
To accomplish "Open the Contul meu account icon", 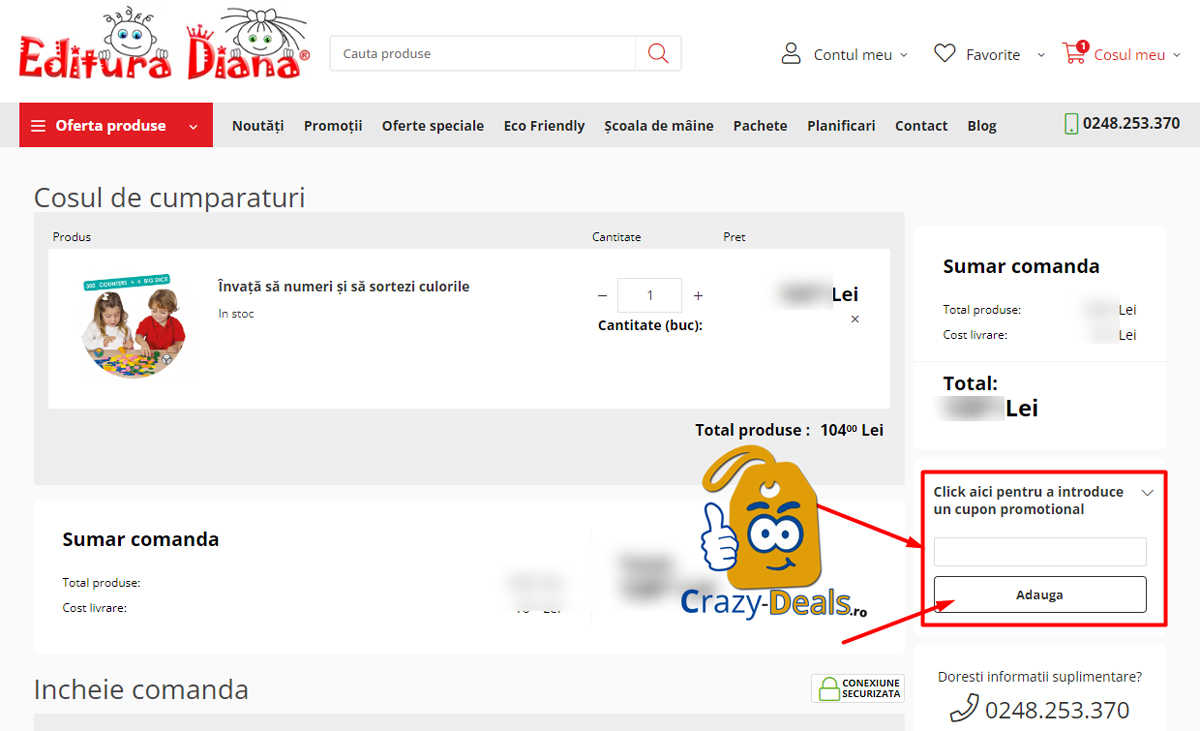I will coord(791,54).
